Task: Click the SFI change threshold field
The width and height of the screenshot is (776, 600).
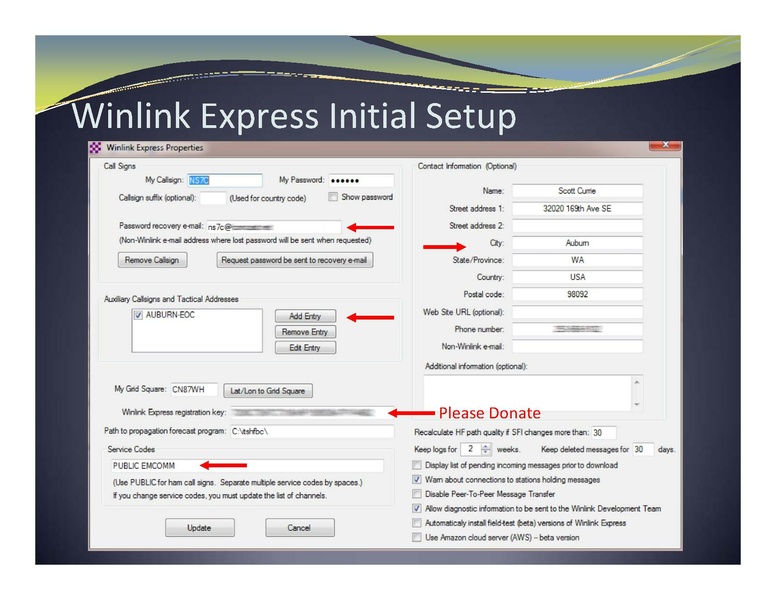Action: click(604, 433)
